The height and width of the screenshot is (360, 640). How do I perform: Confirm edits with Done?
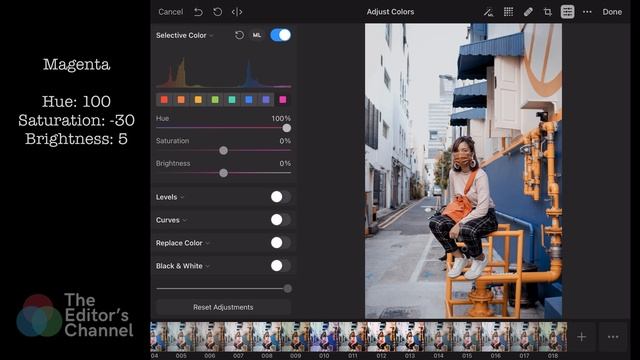[612, 12]
